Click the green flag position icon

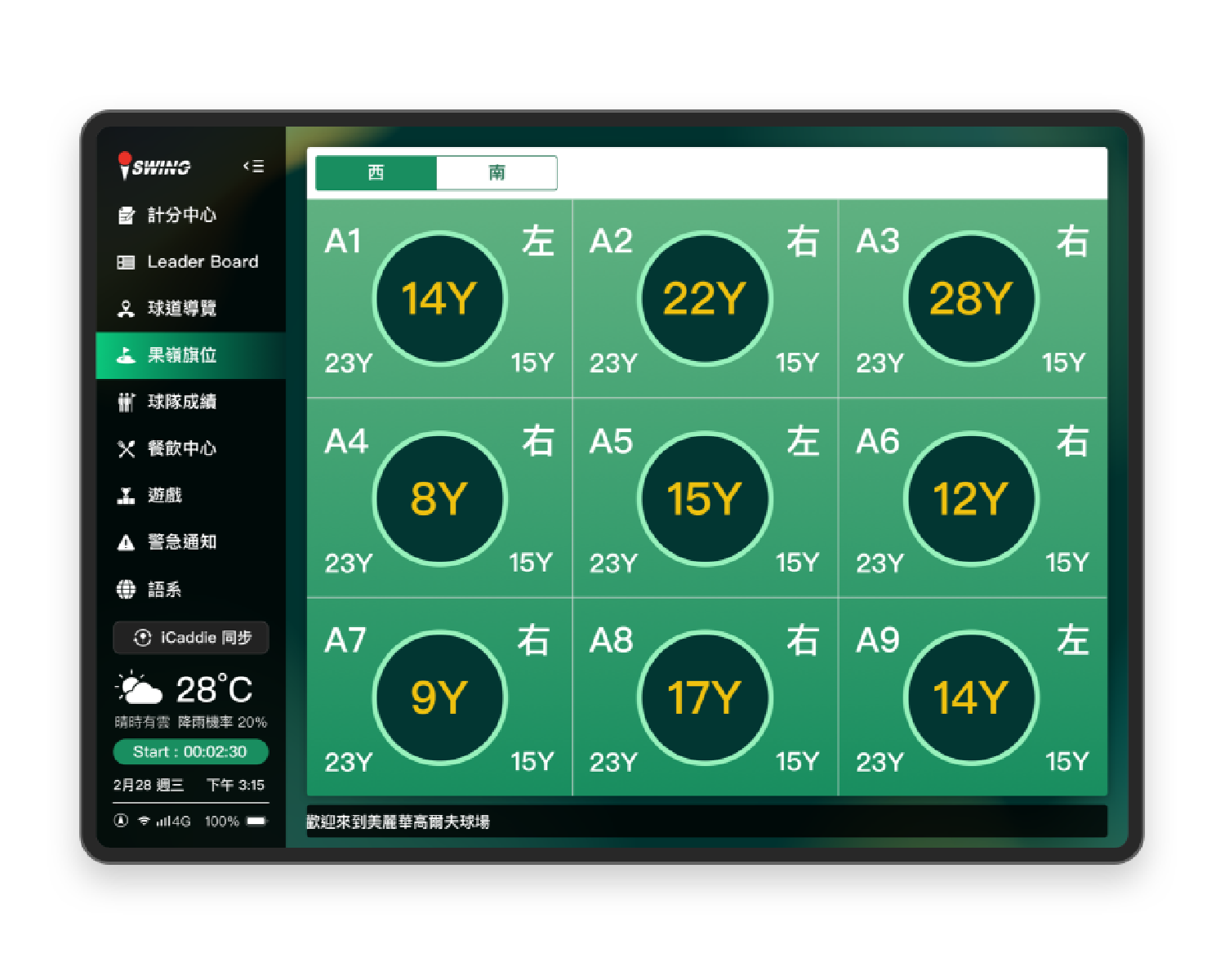[126, 355]
